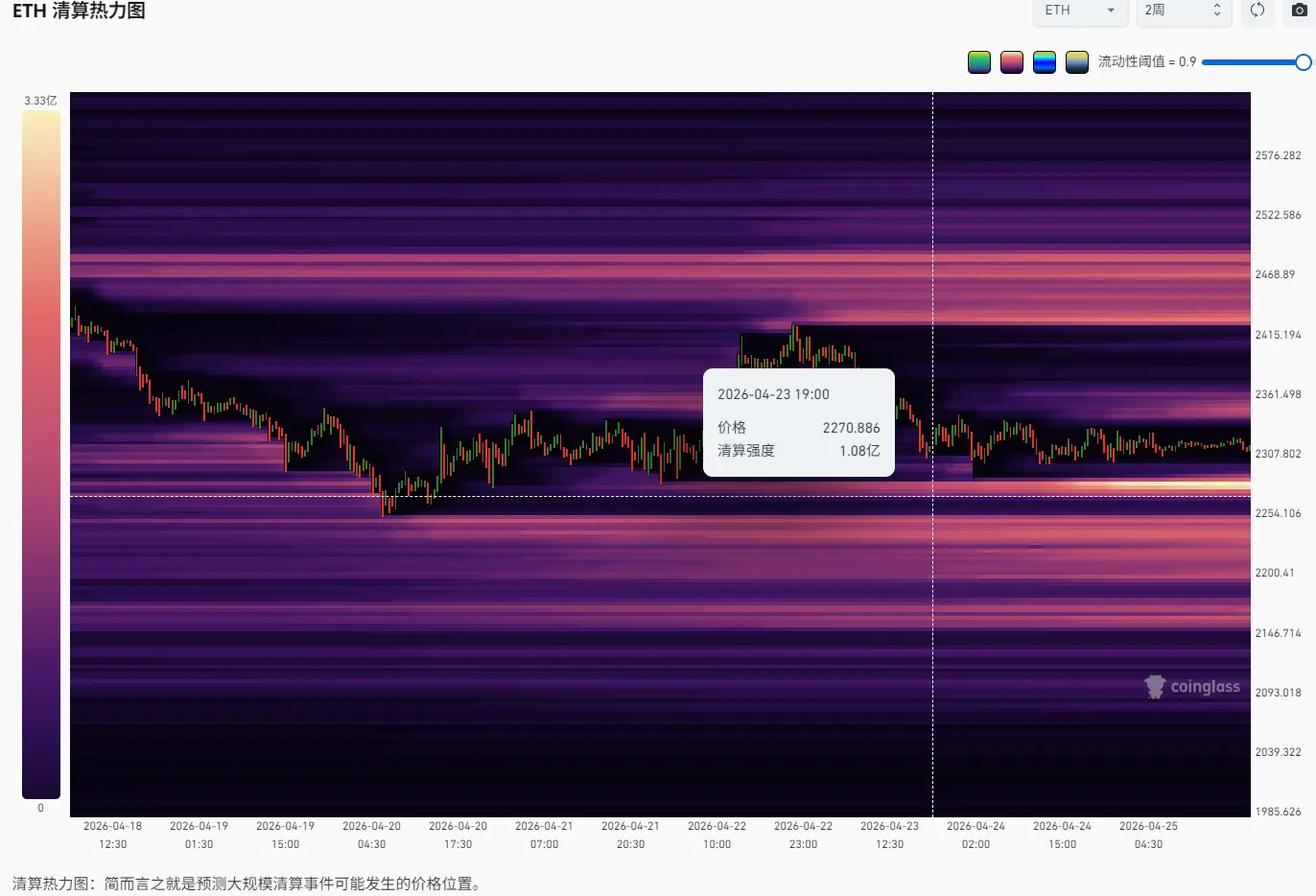1316x896 pixels.
Task: Click the refresh chart icon
Action: click(1257, 11)
